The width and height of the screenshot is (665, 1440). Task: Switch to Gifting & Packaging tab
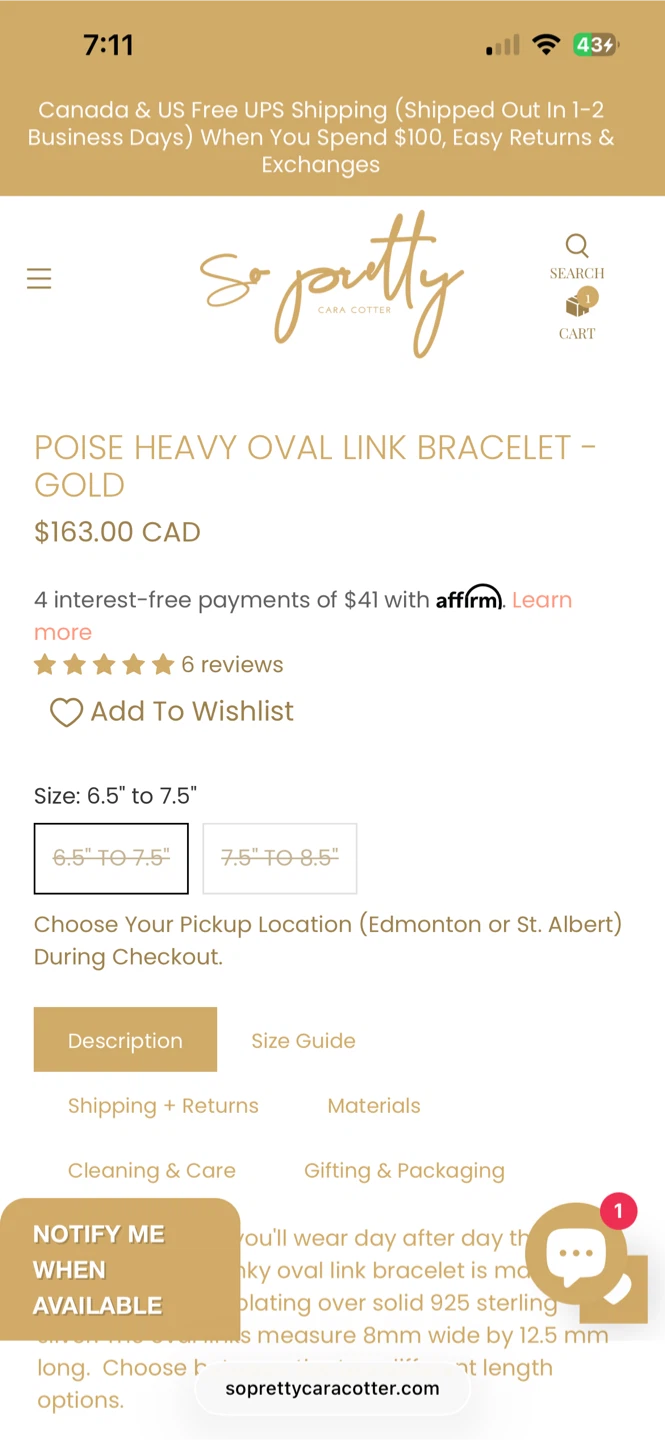[404, 1170]
